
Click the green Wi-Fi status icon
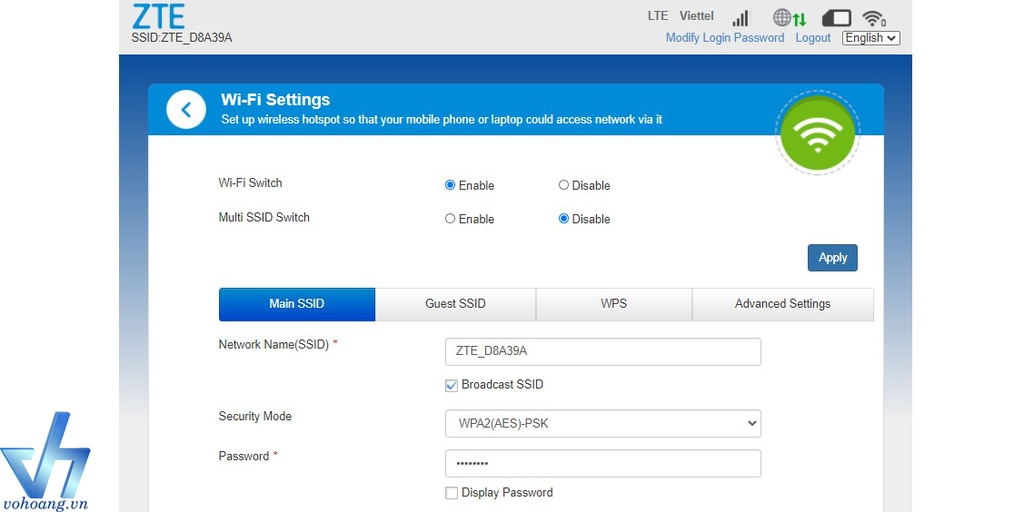[x=817, y=134]
